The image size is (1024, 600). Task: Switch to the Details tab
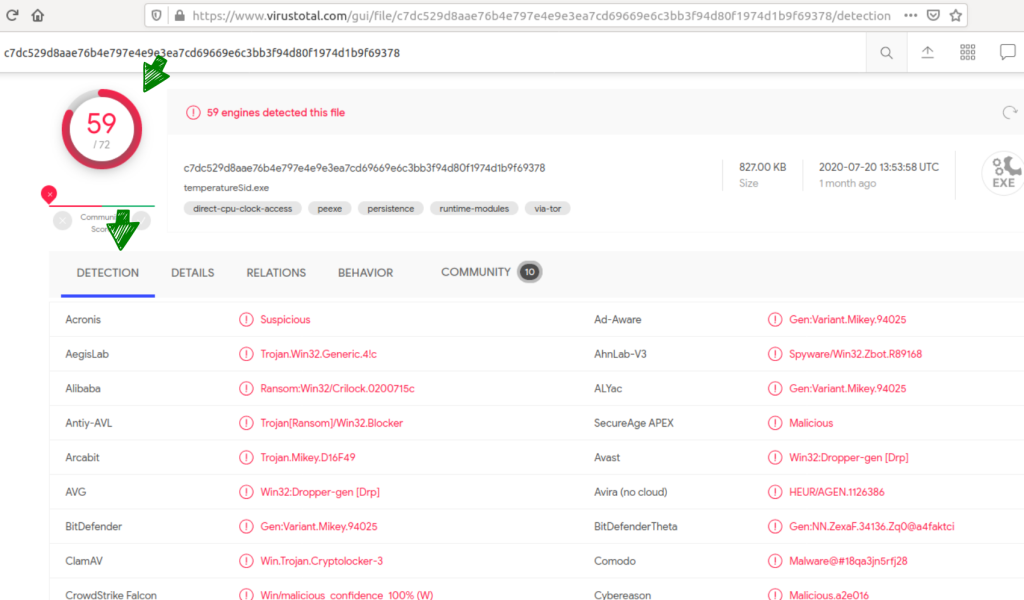coord(192,273)
